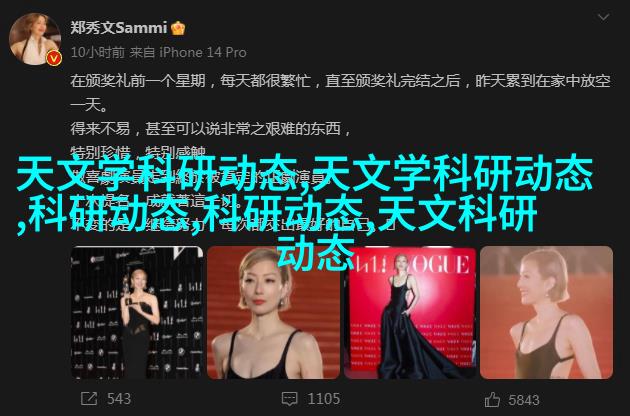Open the third VOGUE red backdrop photo
This screenshot has width=630, height=416.
tap(410, 313)
